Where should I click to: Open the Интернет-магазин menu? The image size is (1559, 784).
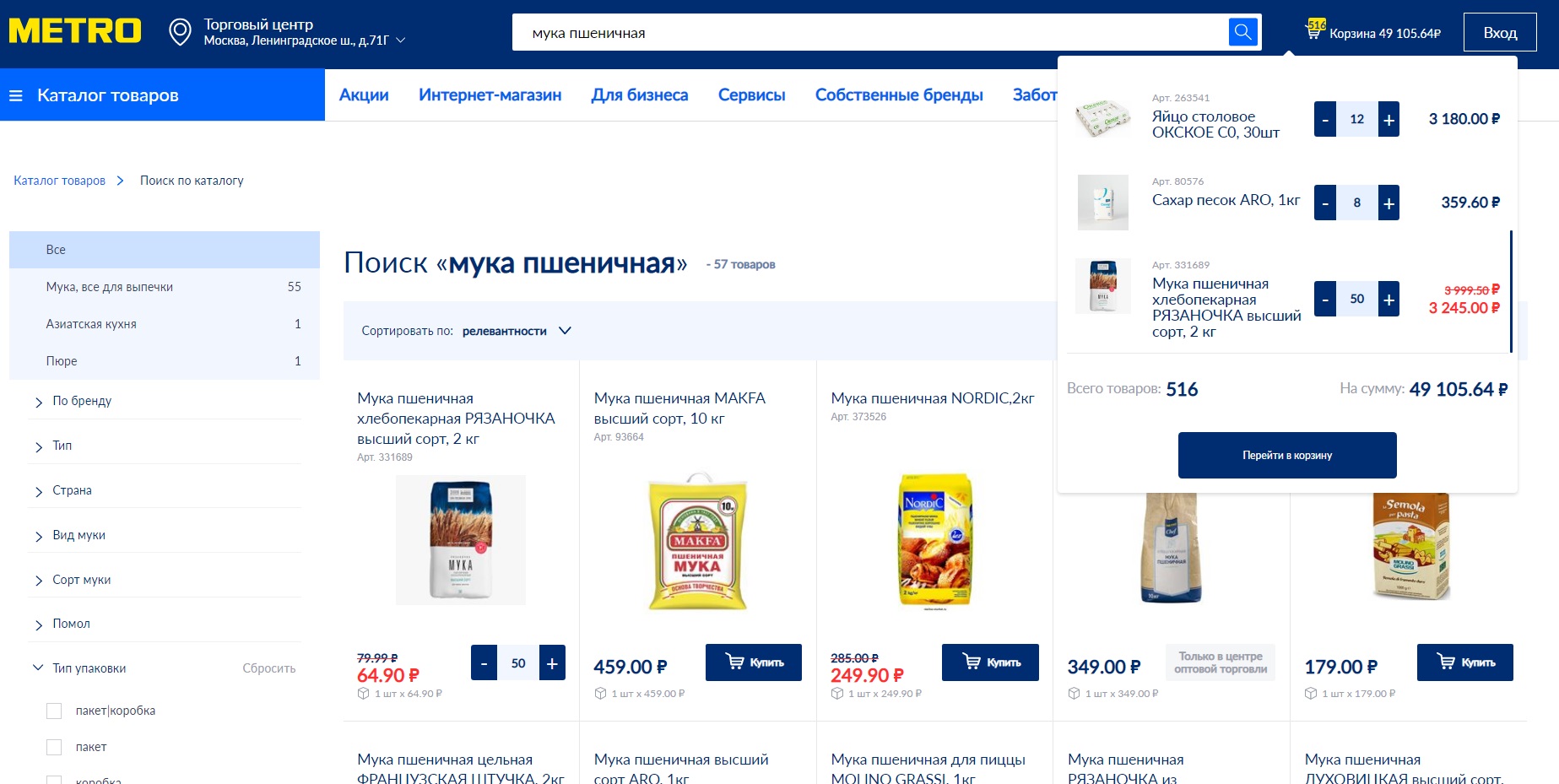(490, 95)
